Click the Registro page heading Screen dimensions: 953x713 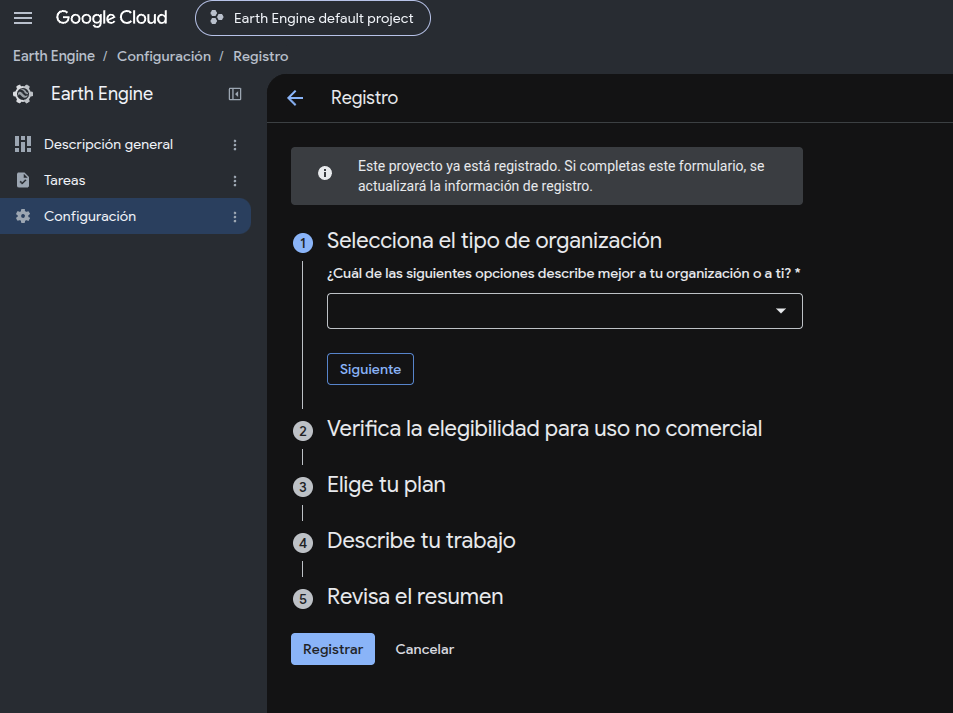click(x=365, y=98)
